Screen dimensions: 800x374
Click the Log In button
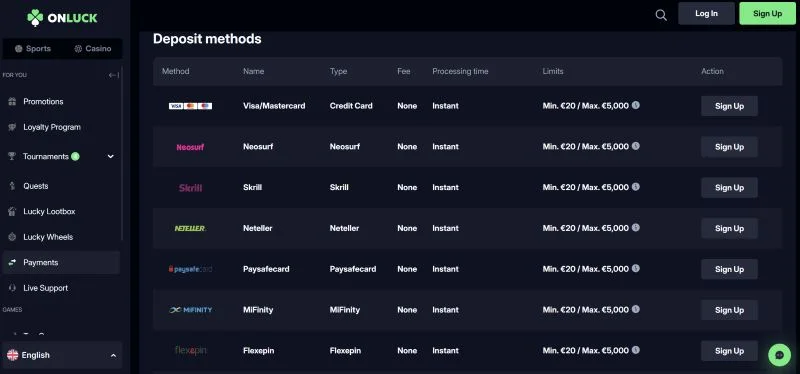pos(706,14)
